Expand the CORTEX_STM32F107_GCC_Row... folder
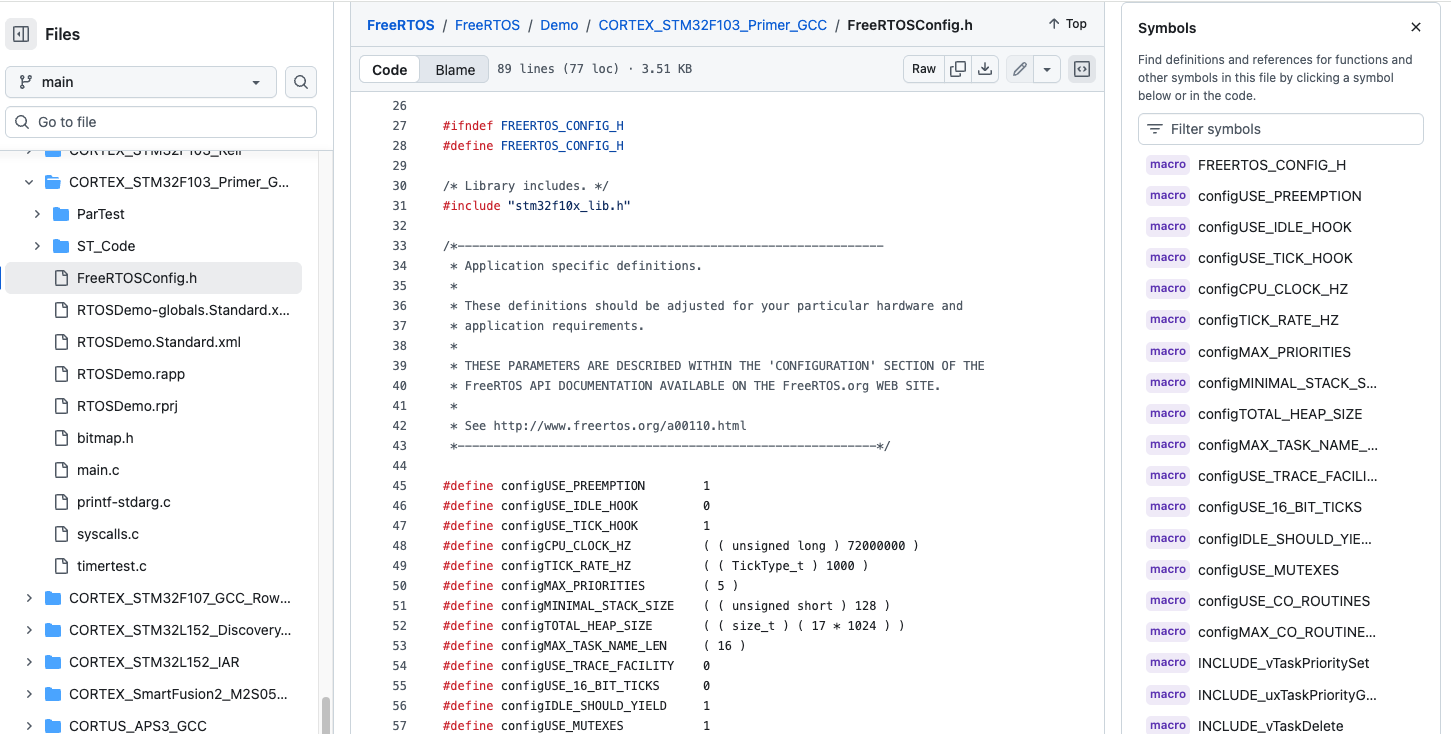 (x=29, y=598)
